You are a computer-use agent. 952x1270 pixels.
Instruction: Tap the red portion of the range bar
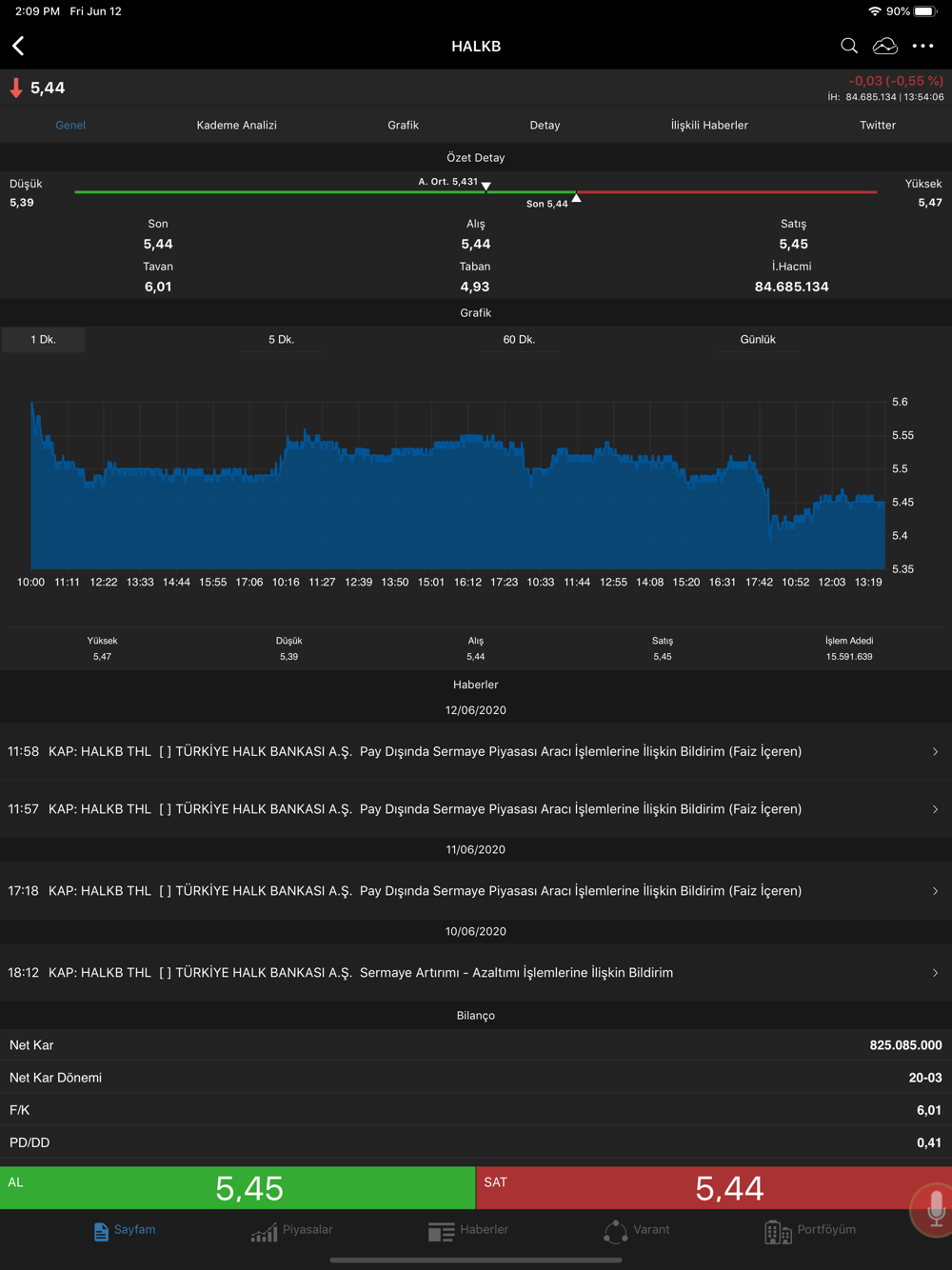tap(726, 192)
